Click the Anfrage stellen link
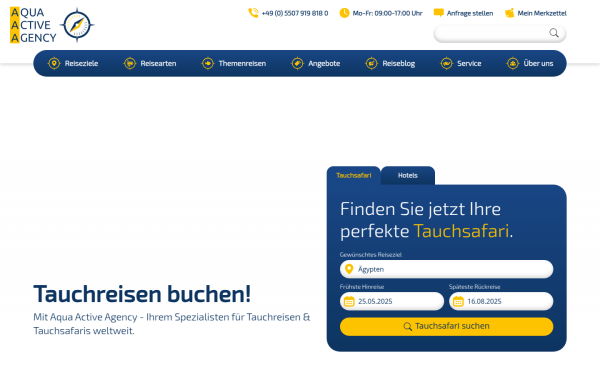The height and width of the screenshot is (375, 600). 470,13
